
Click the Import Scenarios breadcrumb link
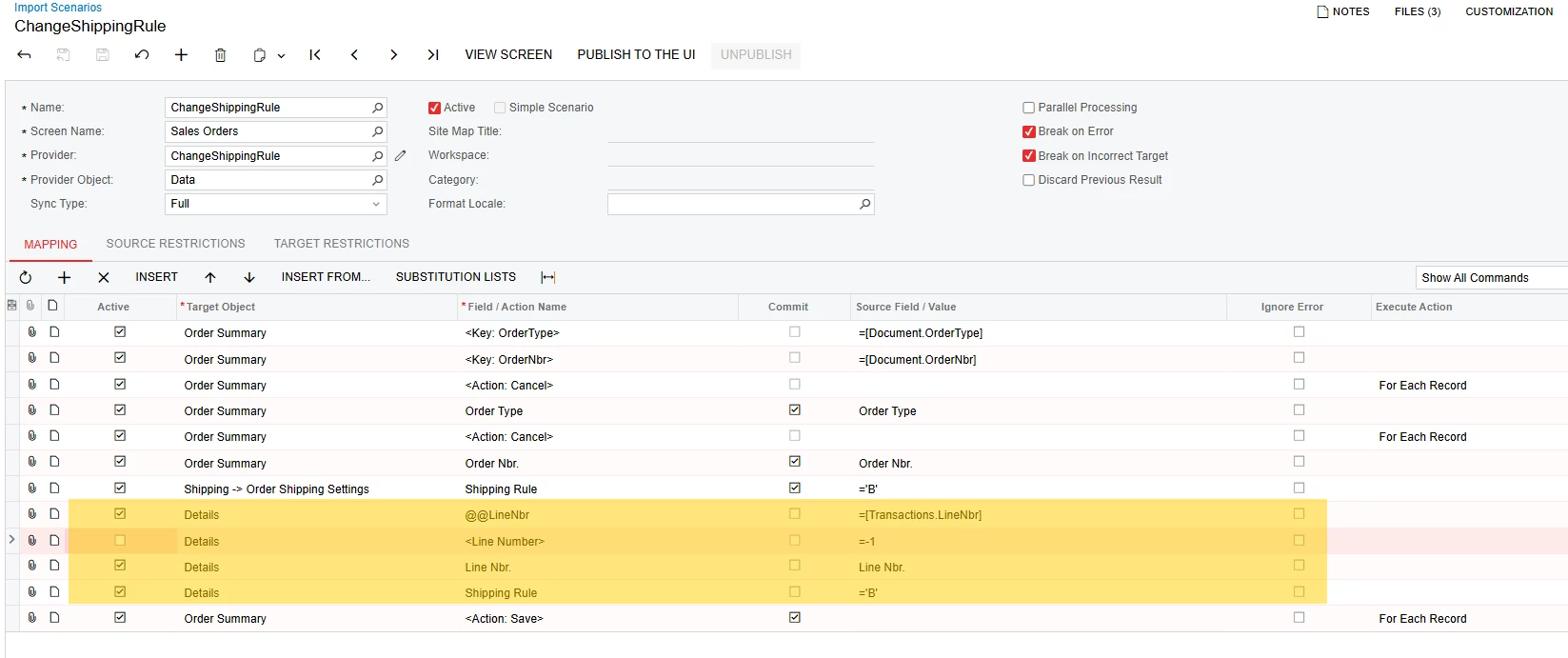pos(58,7)
